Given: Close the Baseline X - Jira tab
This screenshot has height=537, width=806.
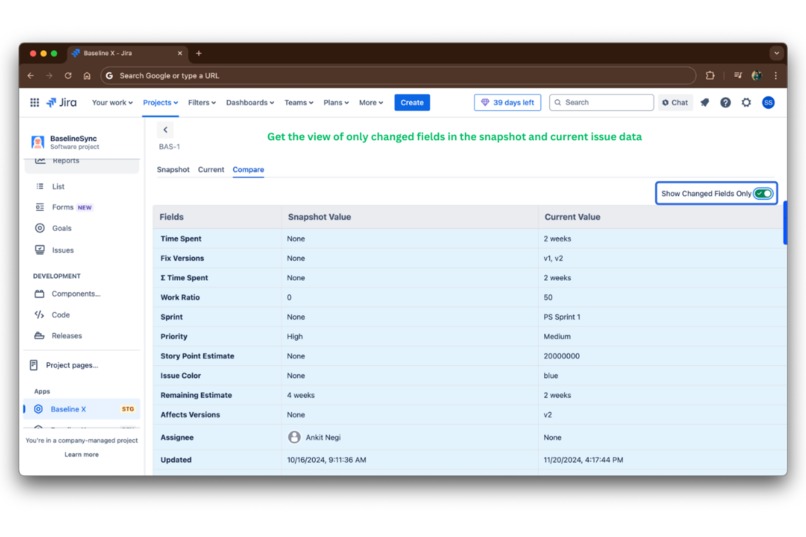Looking at the screenshot, I should (180, 53).
